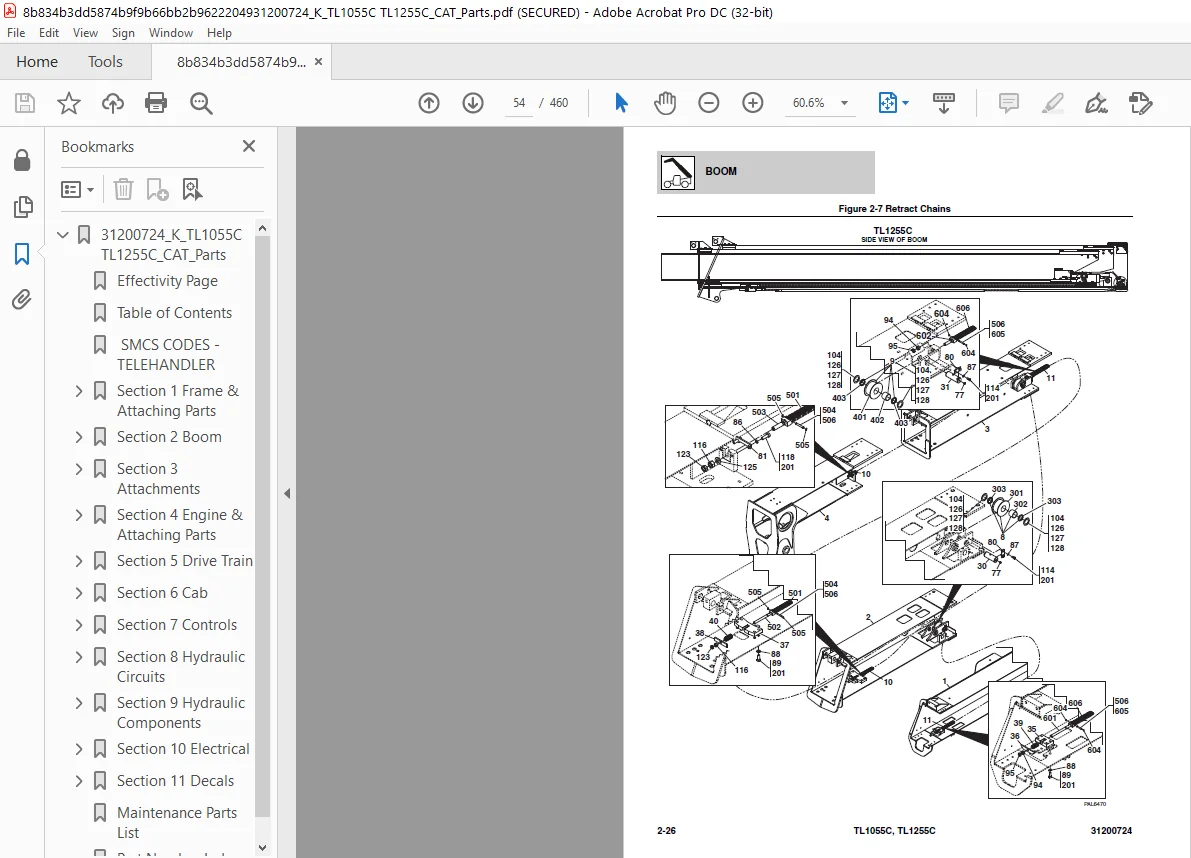Activate the Hand pan tool
The height and width of the screenshot is (858, 1191).
[665, 103]
